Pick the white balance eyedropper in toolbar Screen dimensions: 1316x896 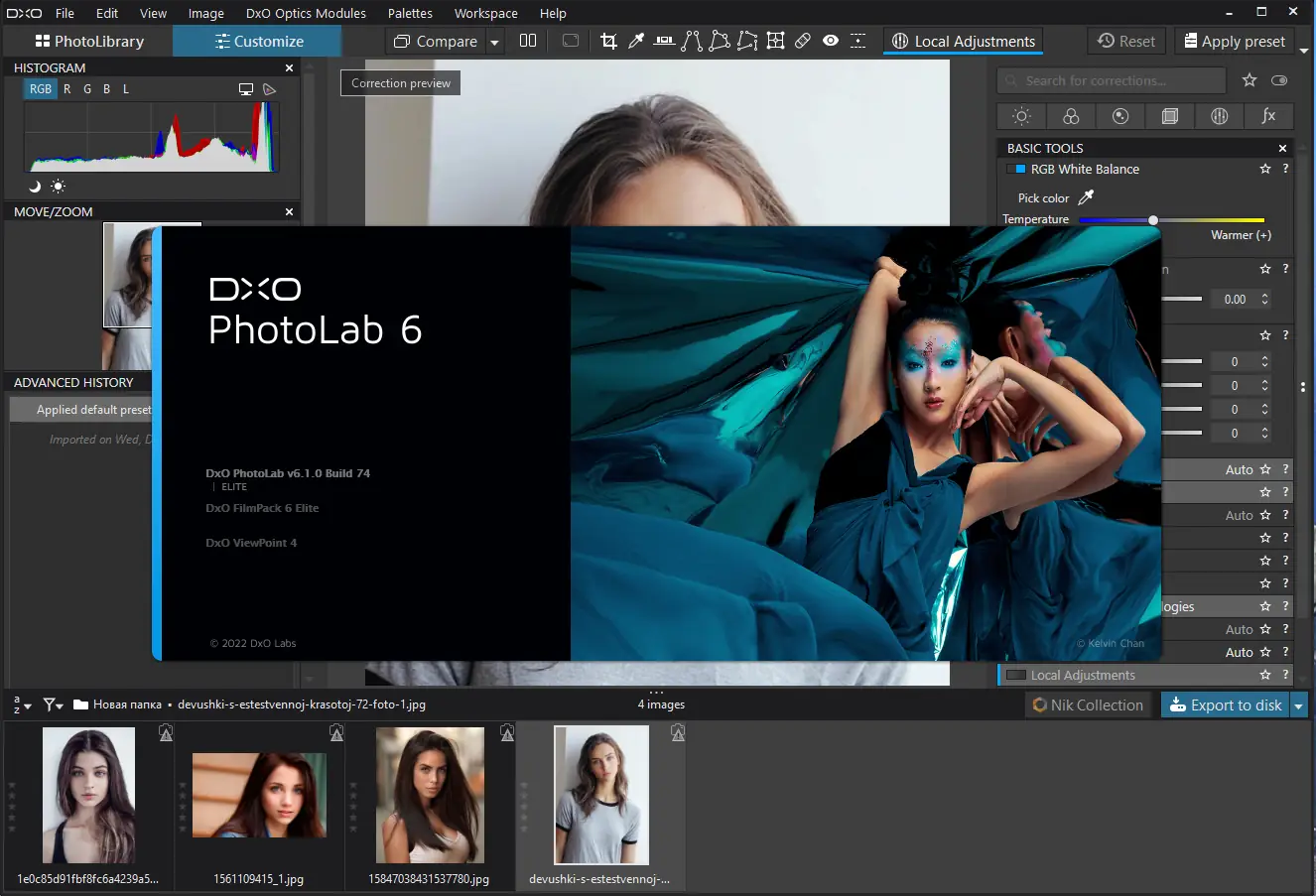[x=636, y=41]
